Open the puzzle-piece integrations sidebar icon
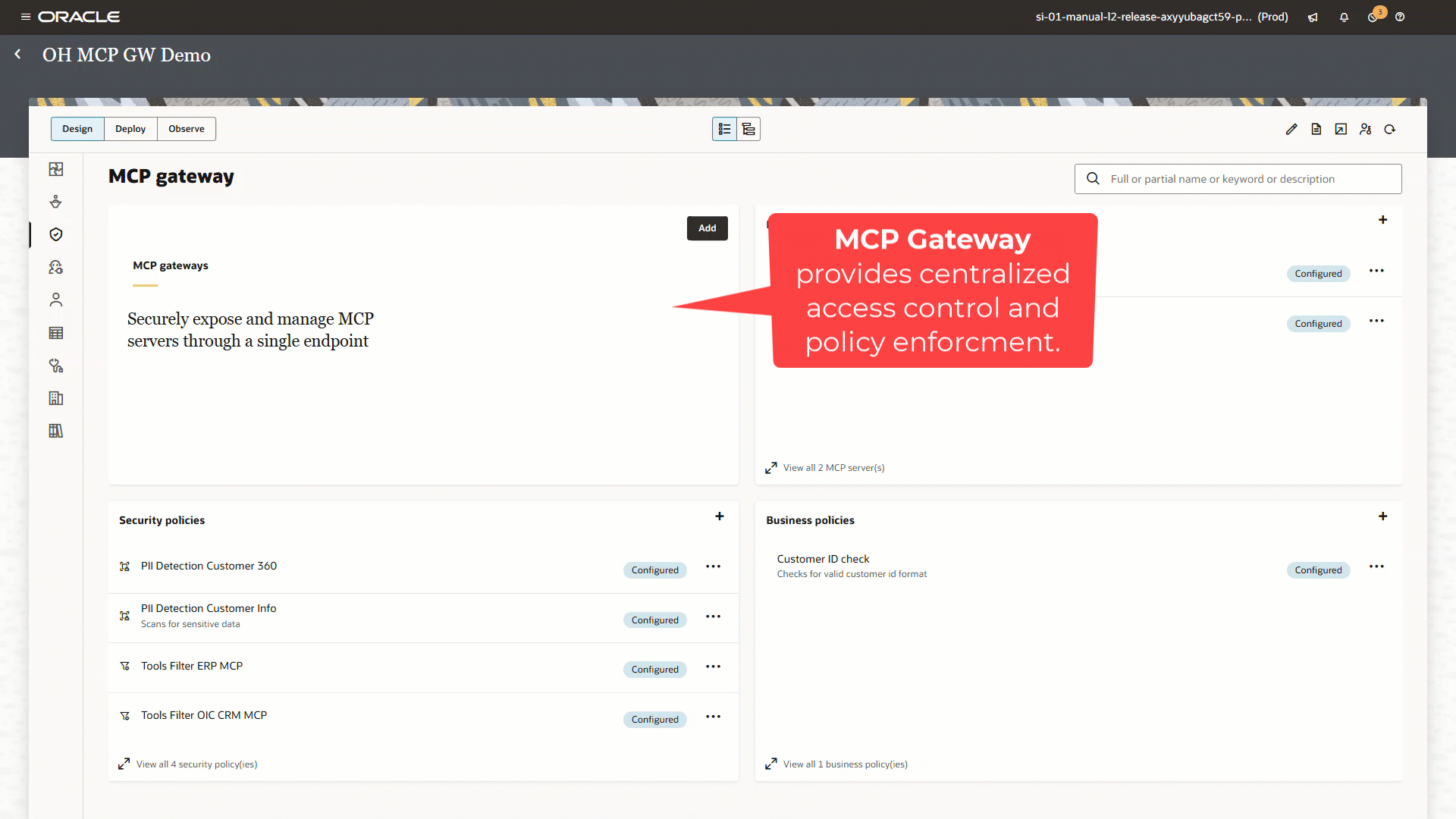The height and width of the screenshot is (819, 1456). pyautogui.click(x=56, y=169)
